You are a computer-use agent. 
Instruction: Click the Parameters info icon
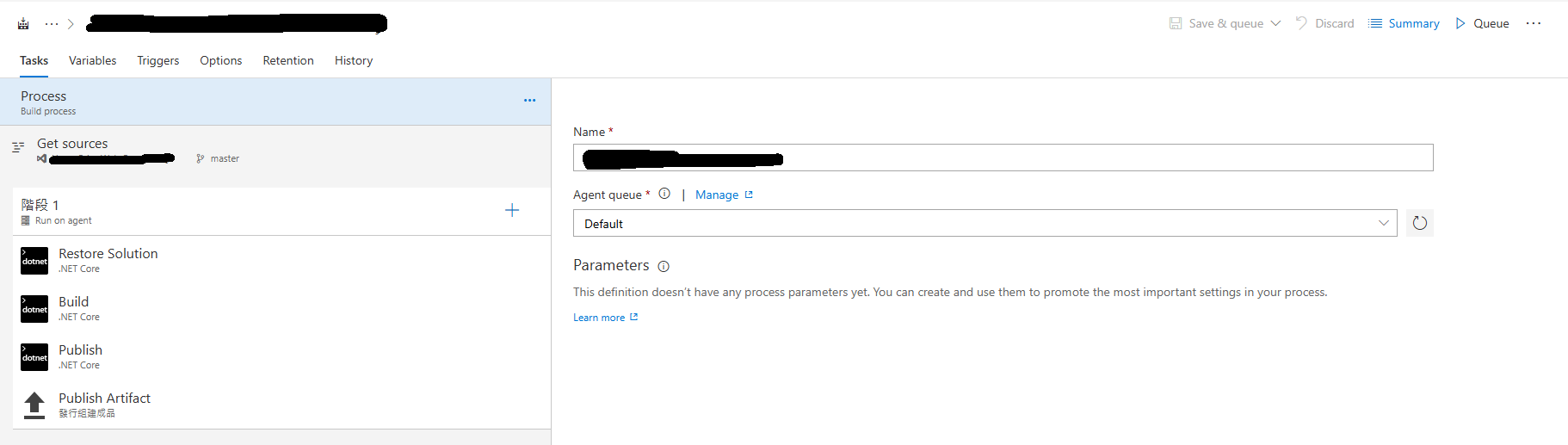click(x=664, y=267)
